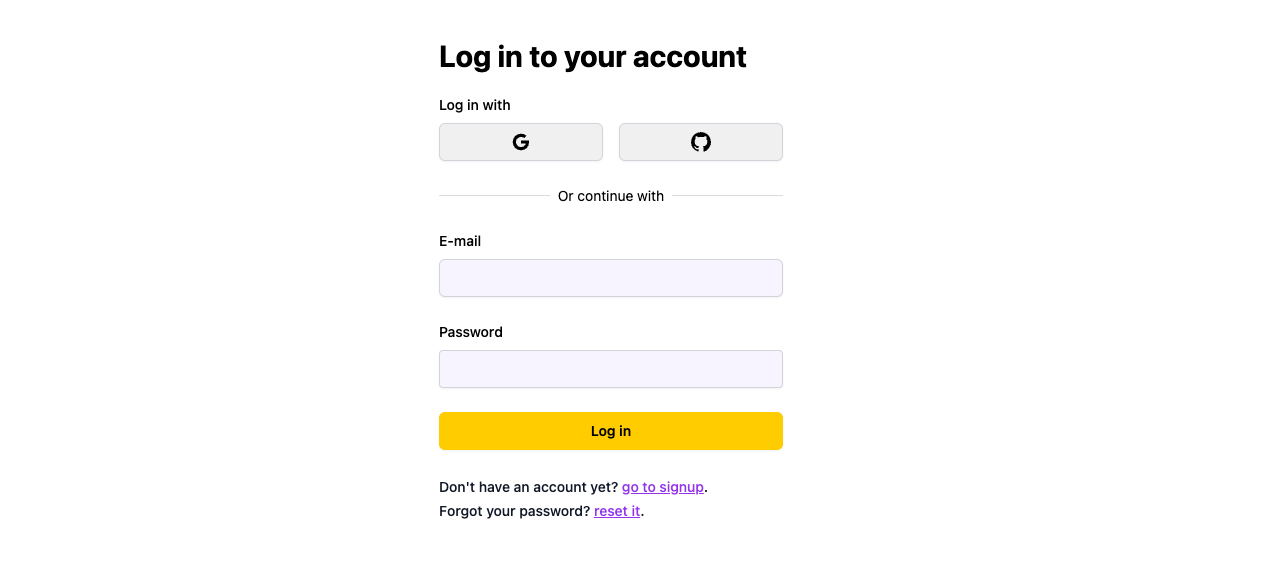
Task: Open the go to signup link
Action: pos(662,487)
